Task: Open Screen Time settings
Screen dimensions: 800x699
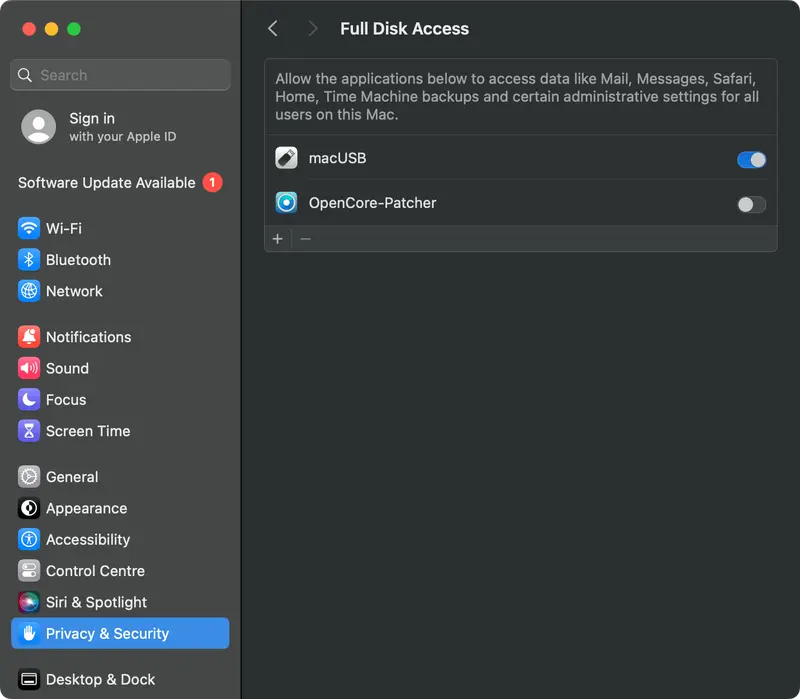Action: (x=85, y=431)
